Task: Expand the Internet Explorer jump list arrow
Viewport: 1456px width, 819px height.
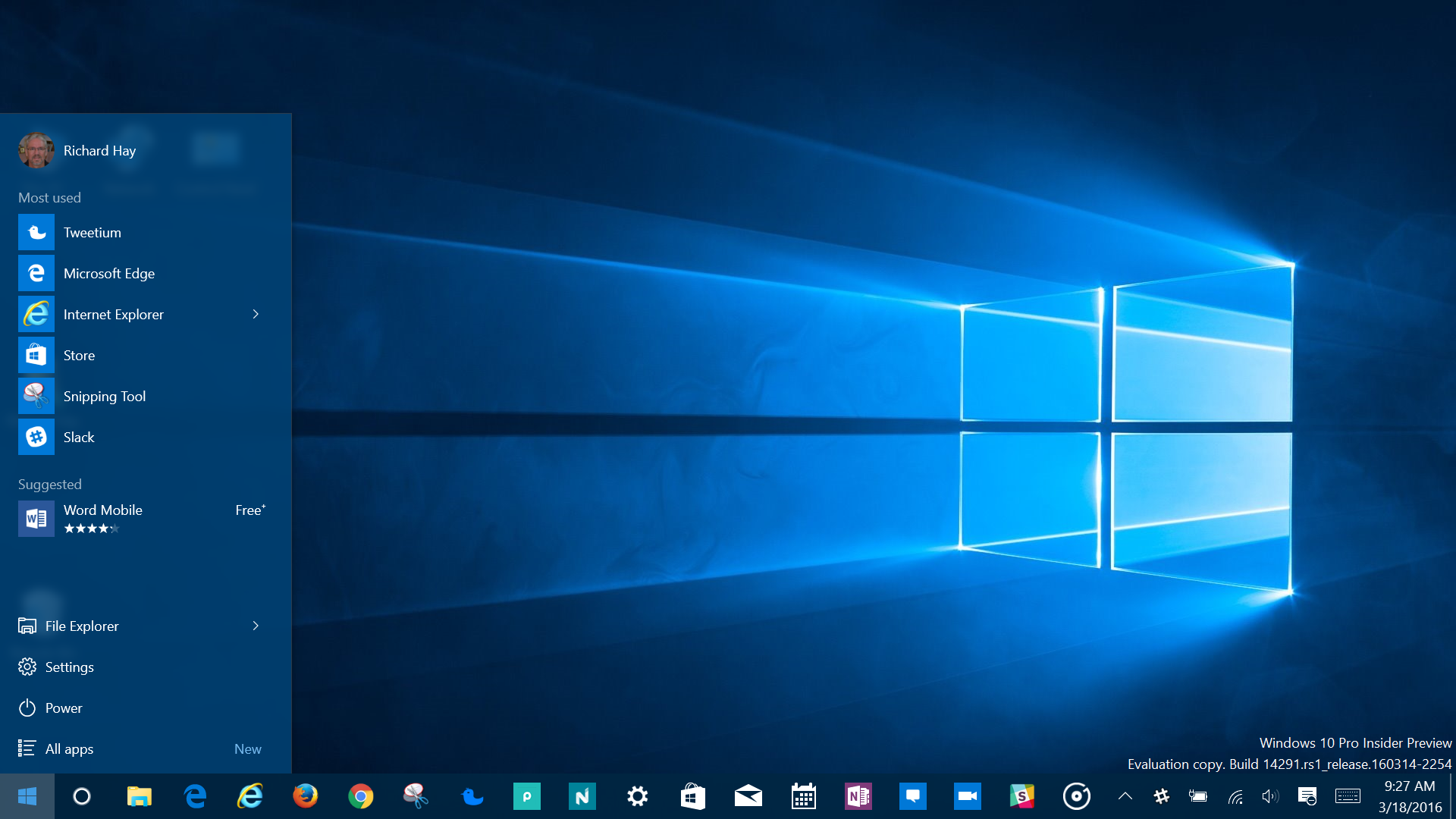Action: [256, 314]
